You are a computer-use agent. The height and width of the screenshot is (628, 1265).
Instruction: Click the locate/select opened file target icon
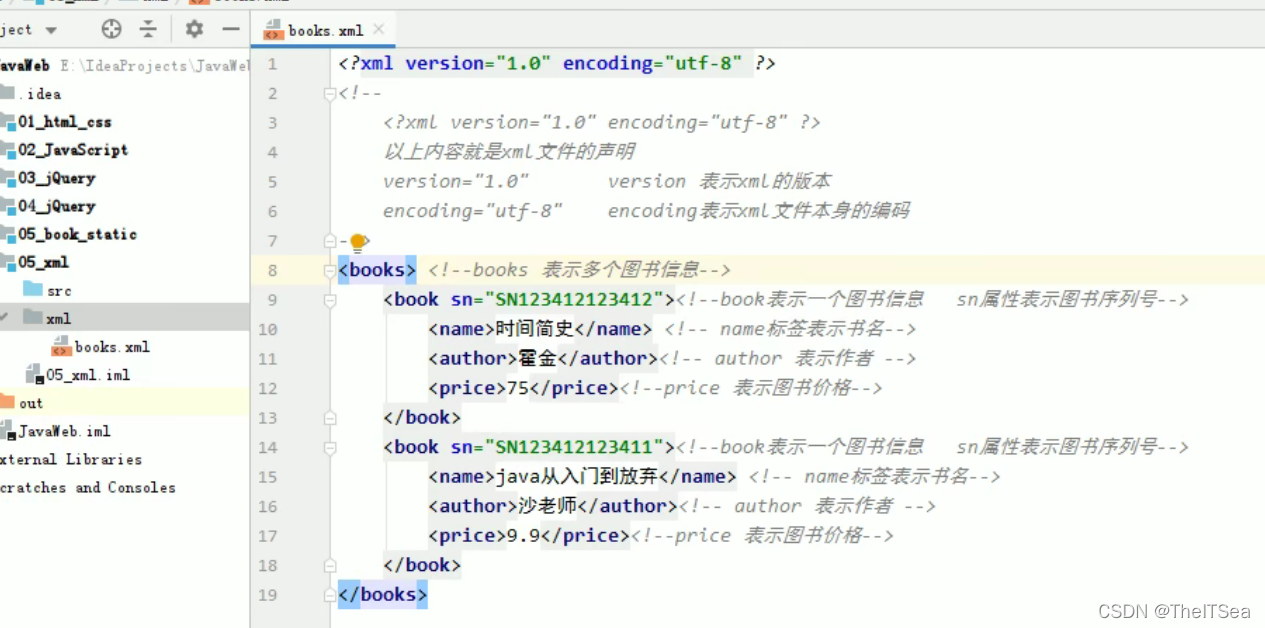tap(112, 29)
